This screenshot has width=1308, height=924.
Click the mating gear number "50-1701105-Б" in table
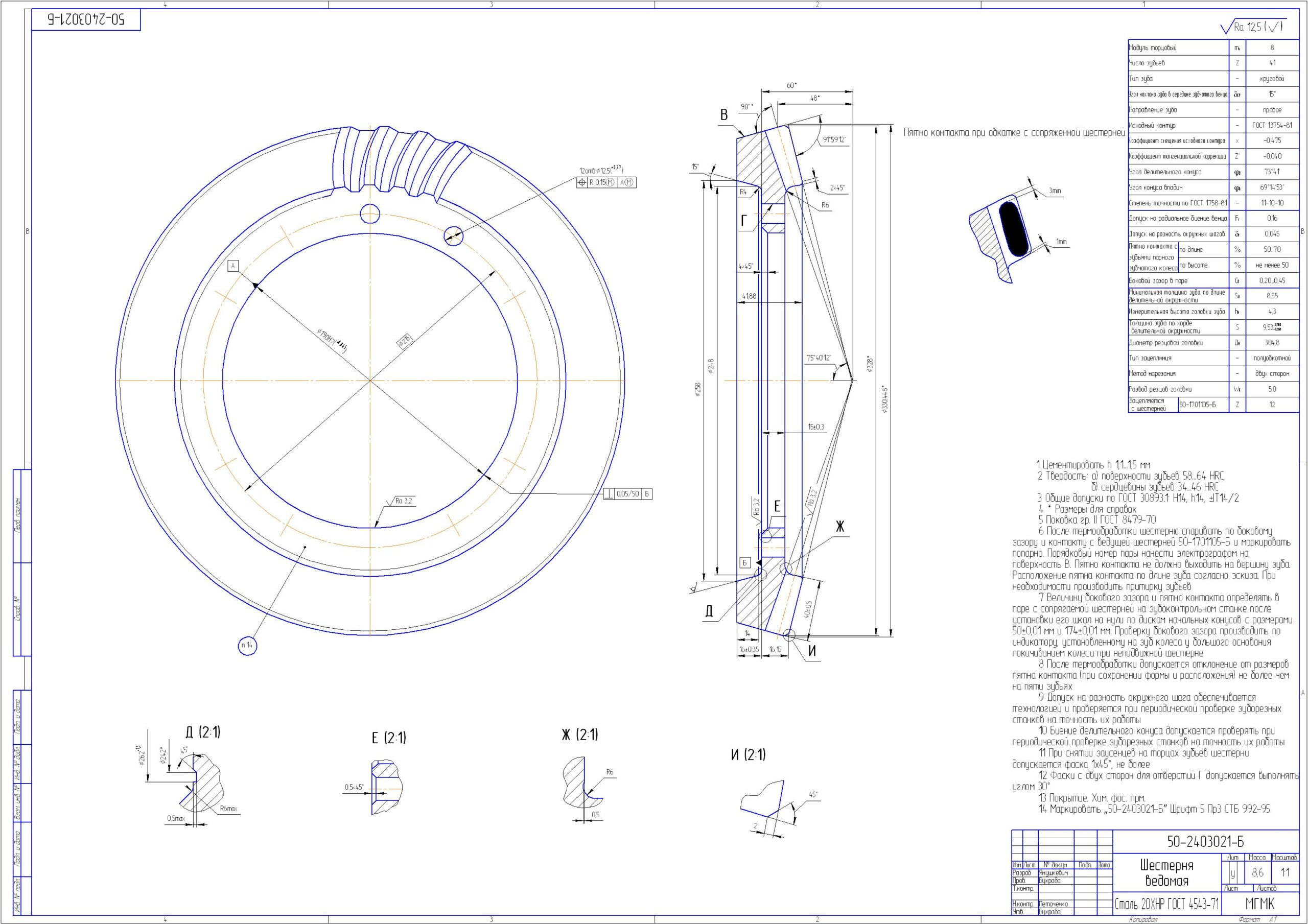[1198, 405]
